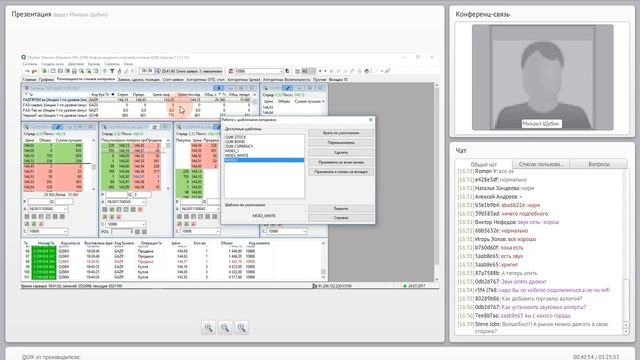Expand the '10000' combo box in QUIK toolbar
The height and width of the screenshot is (360, 640).
(281, 71)
